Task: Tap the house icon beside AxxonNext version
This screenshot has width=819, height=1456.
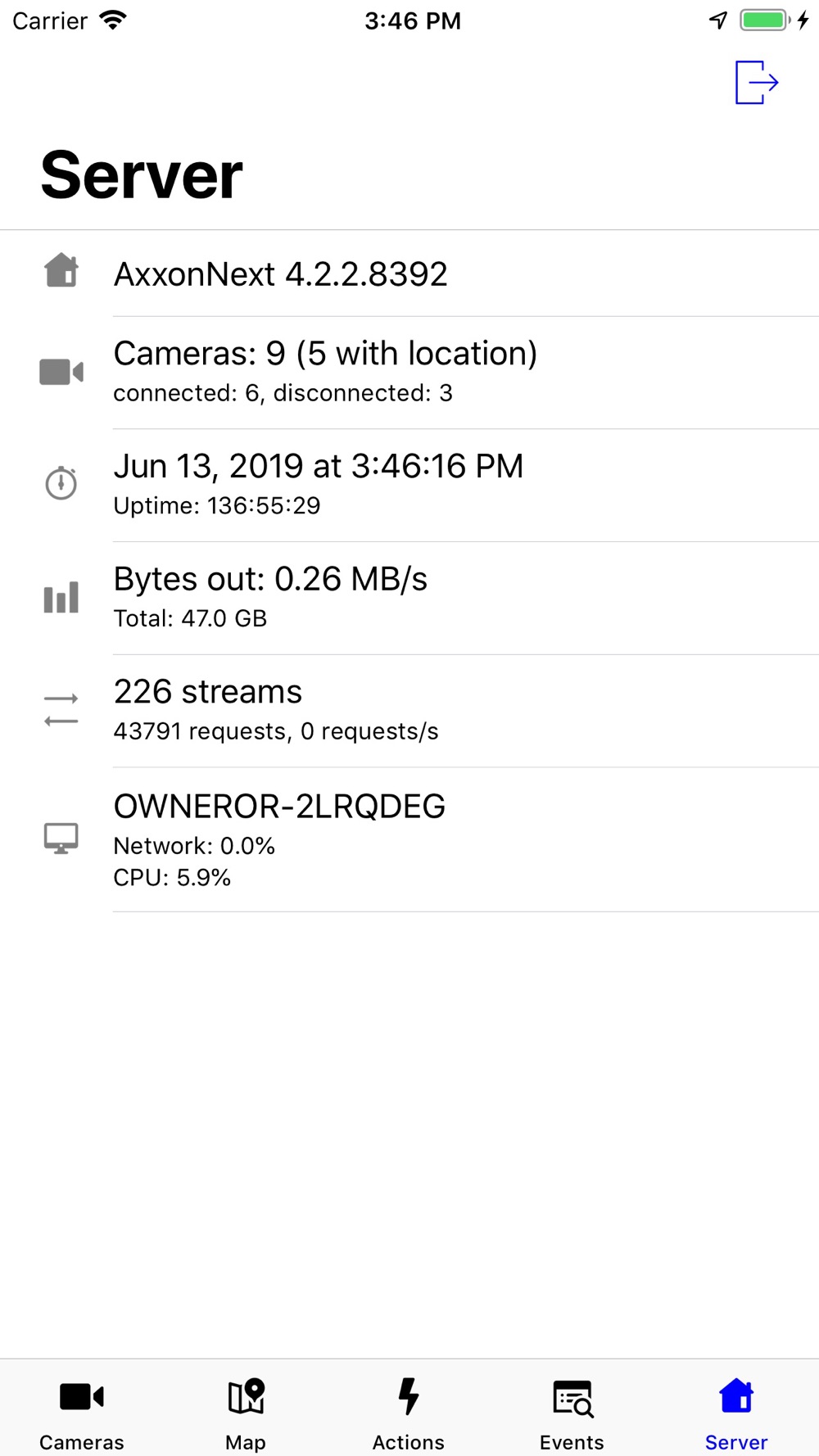Action: click(61, 270)
